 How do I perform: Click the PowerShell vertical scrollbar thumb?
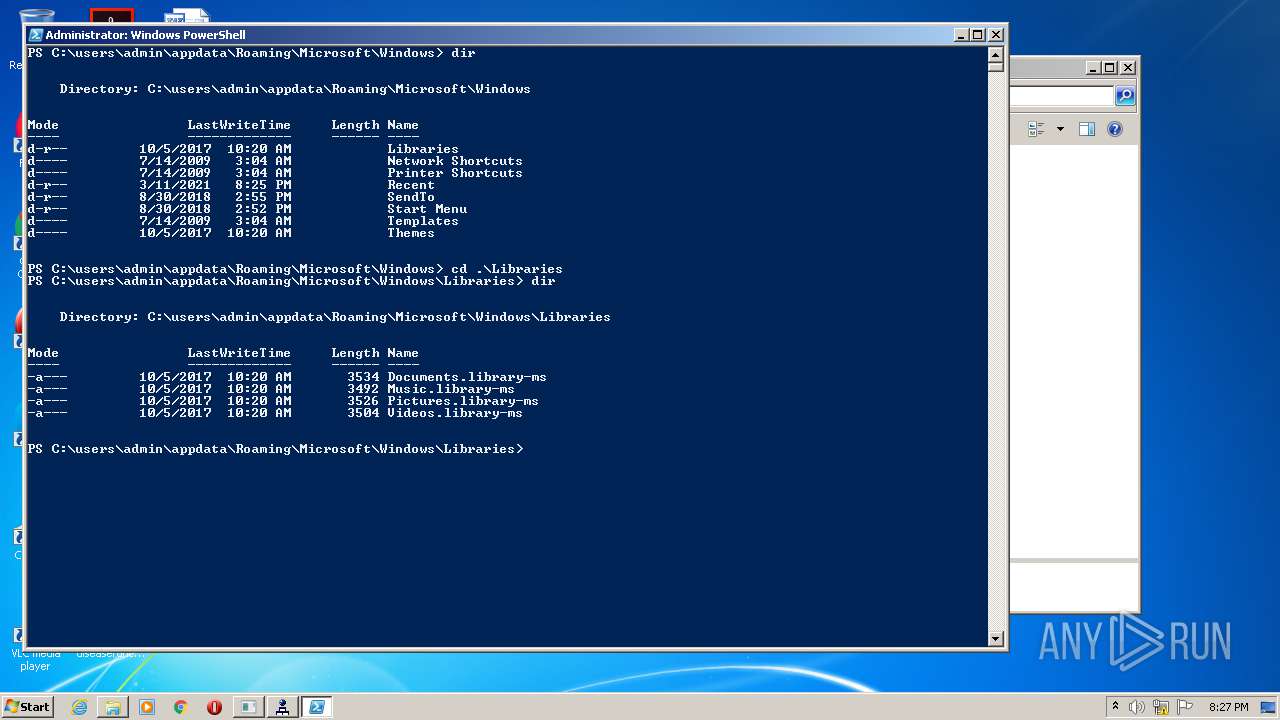click(x=995, y=66)
